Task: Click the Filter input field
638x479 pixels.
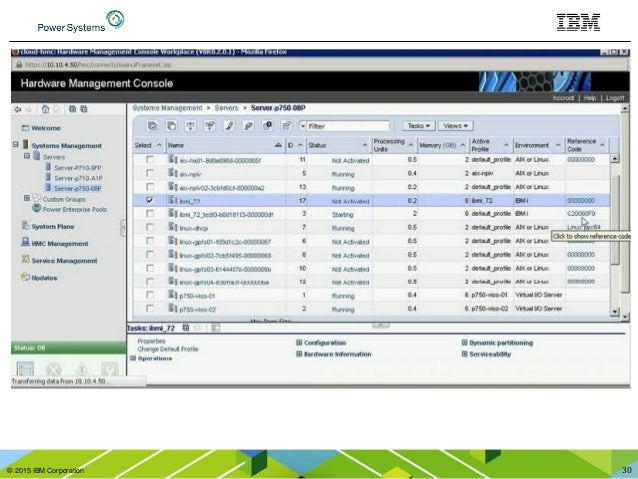Action: click(x=348, y=126)
